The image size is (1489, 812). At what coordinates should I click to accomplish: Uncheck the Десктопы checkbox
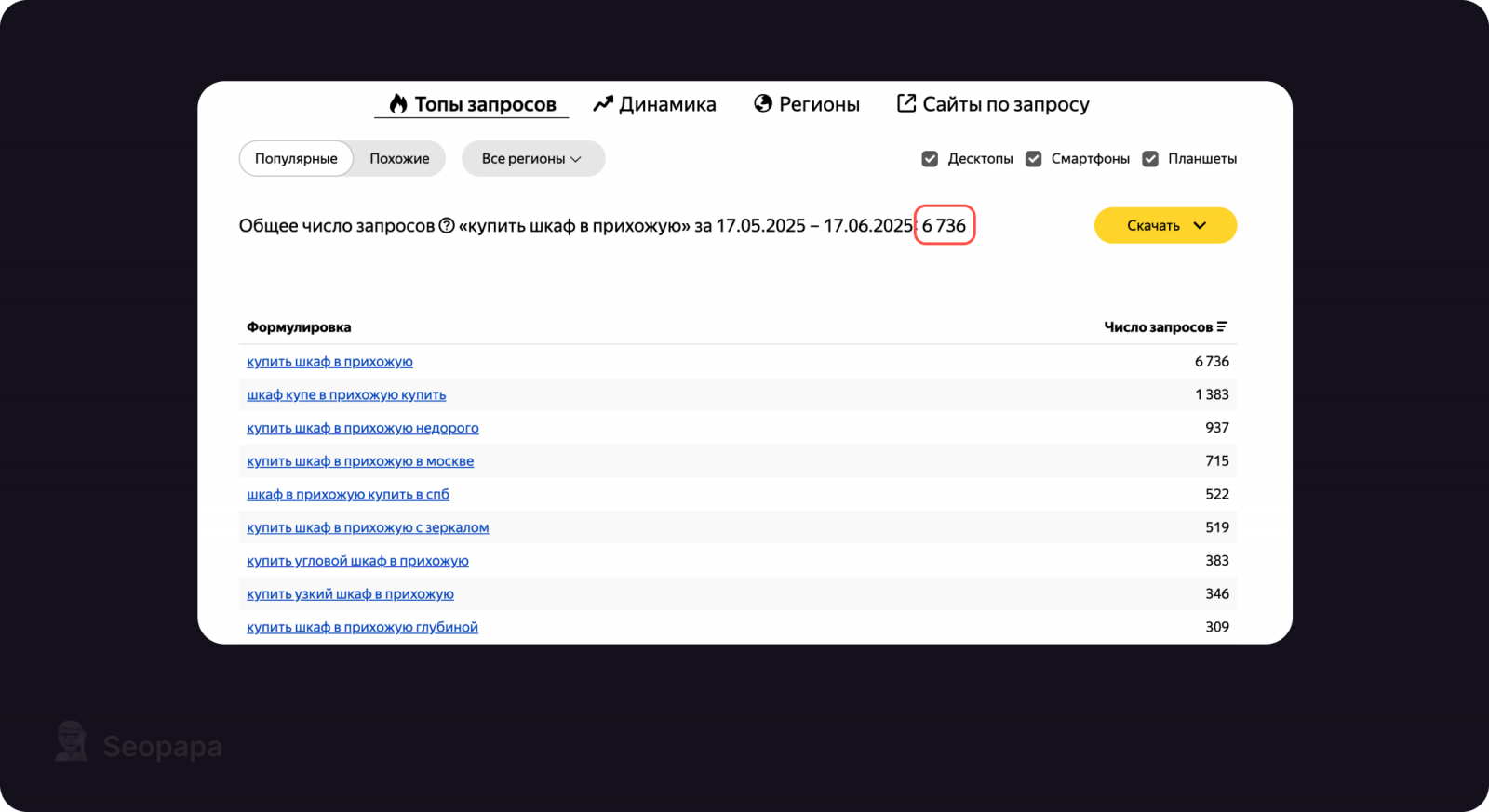[x=930, y=159]
